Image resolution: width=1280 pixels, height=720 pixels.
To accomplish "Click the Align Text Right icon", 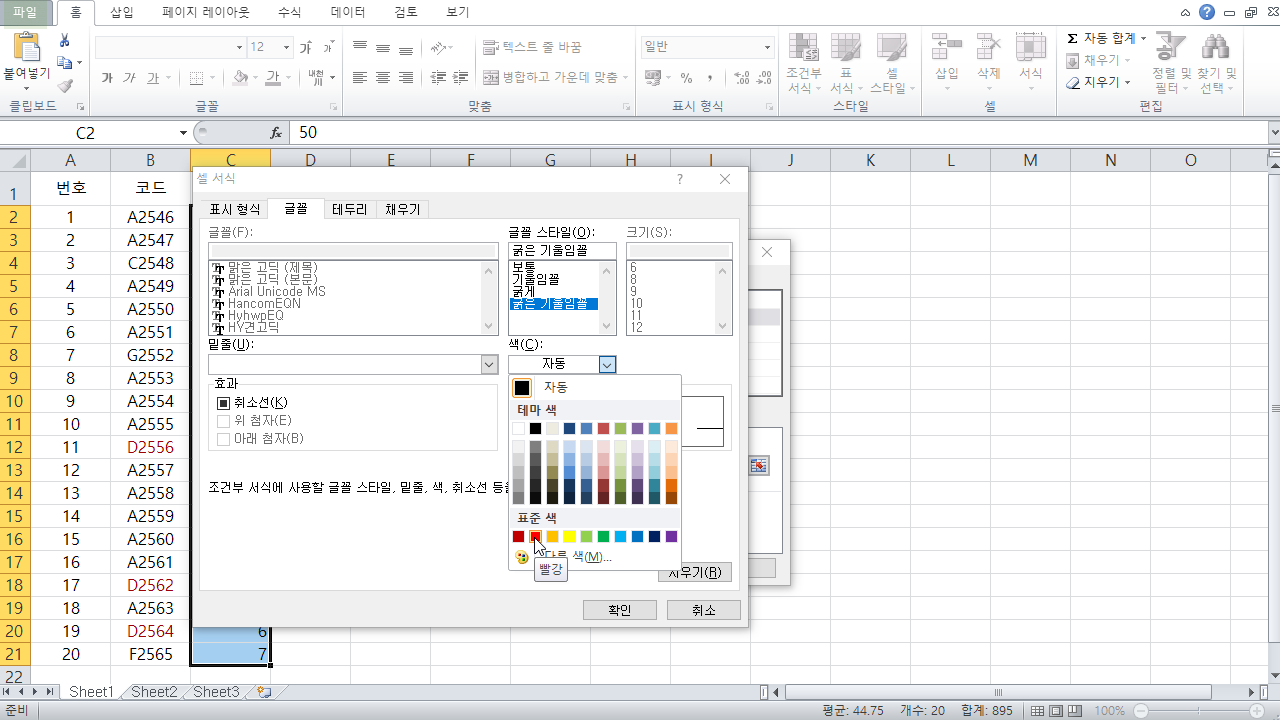I will (406, 78).
